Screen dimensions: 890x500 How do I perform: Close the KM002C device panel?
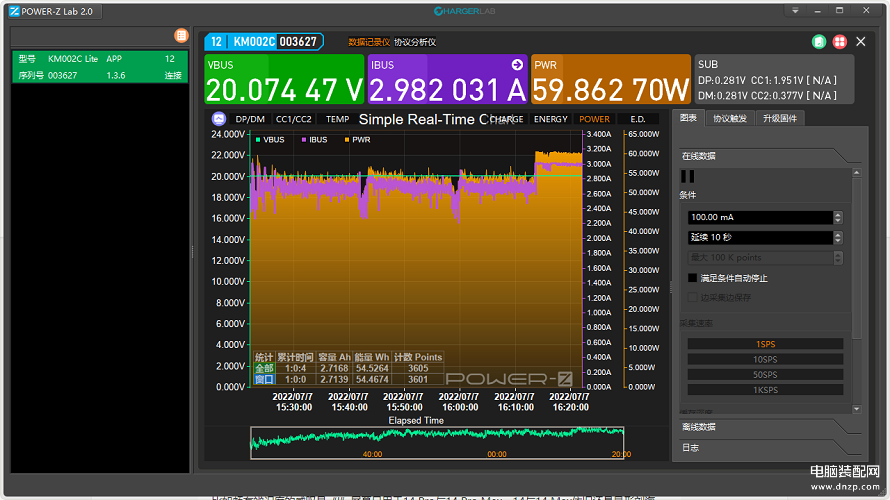tap(859, 42)
